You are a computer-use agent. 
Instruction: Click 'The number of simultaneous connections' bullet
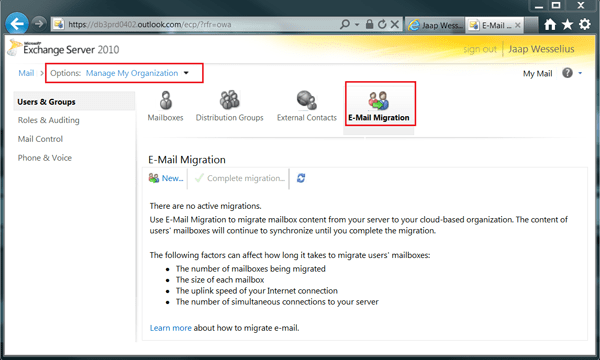click(x=277, y=302)
